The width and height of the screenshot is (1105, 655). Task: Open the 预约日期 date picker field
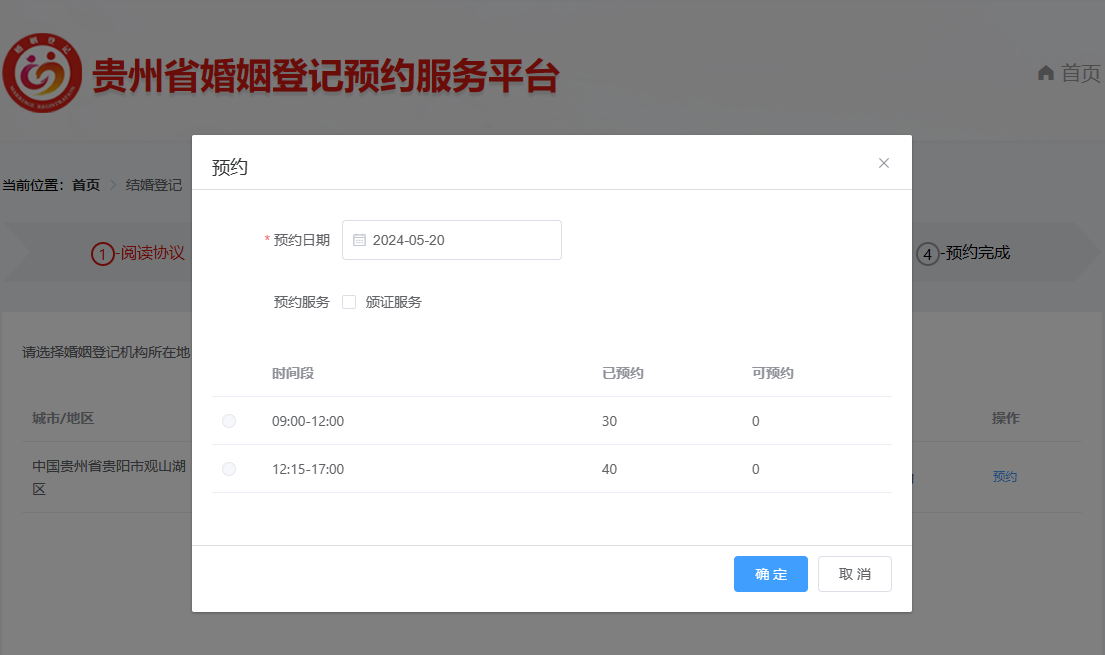click(452, 240)
